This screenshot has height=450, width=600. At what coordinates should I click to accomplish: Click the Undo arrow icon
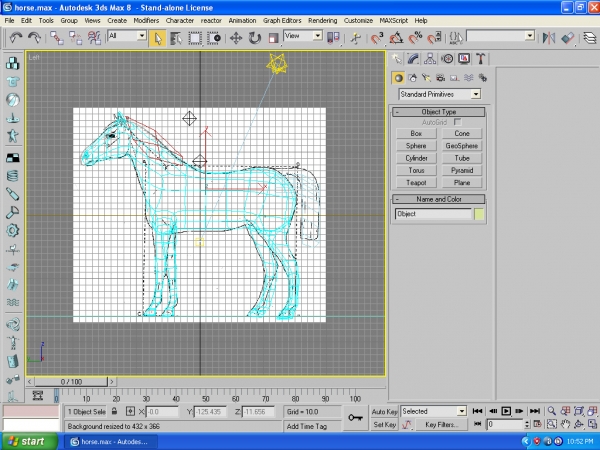(x=16, y=38)
